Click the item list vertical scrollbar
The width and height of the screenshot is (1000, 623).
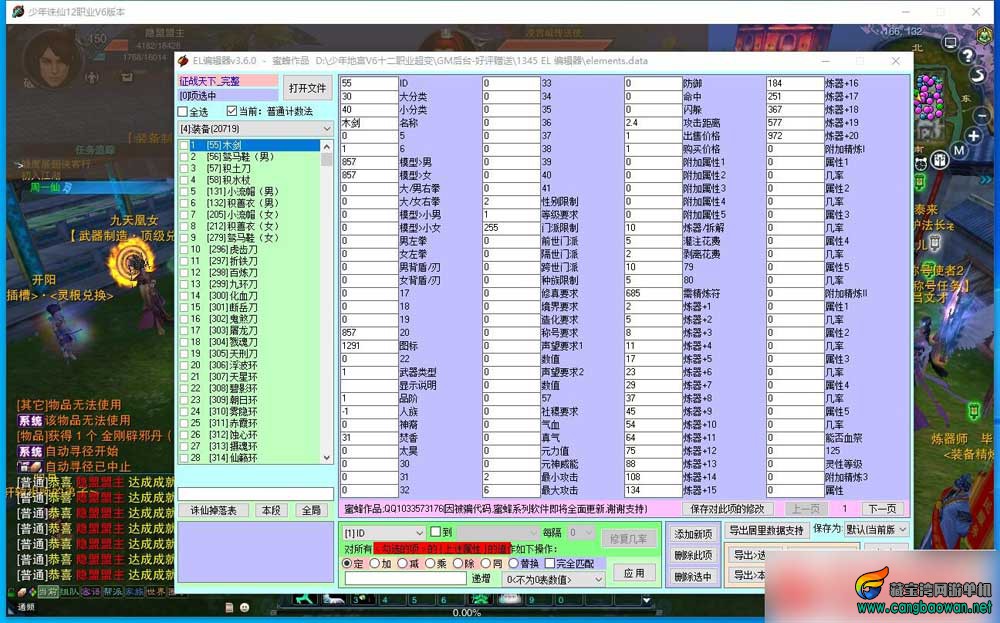(327, 302)
